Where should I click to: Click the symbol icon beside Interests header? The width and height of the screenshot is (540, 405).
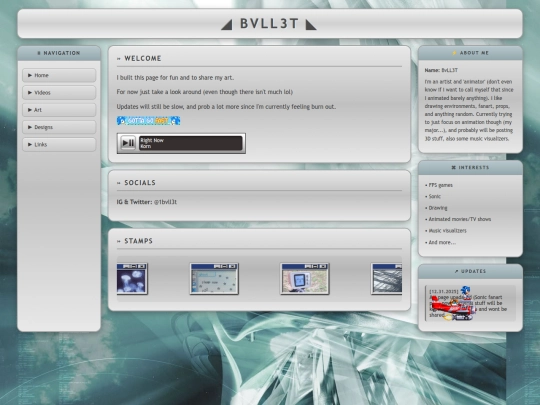454,167
